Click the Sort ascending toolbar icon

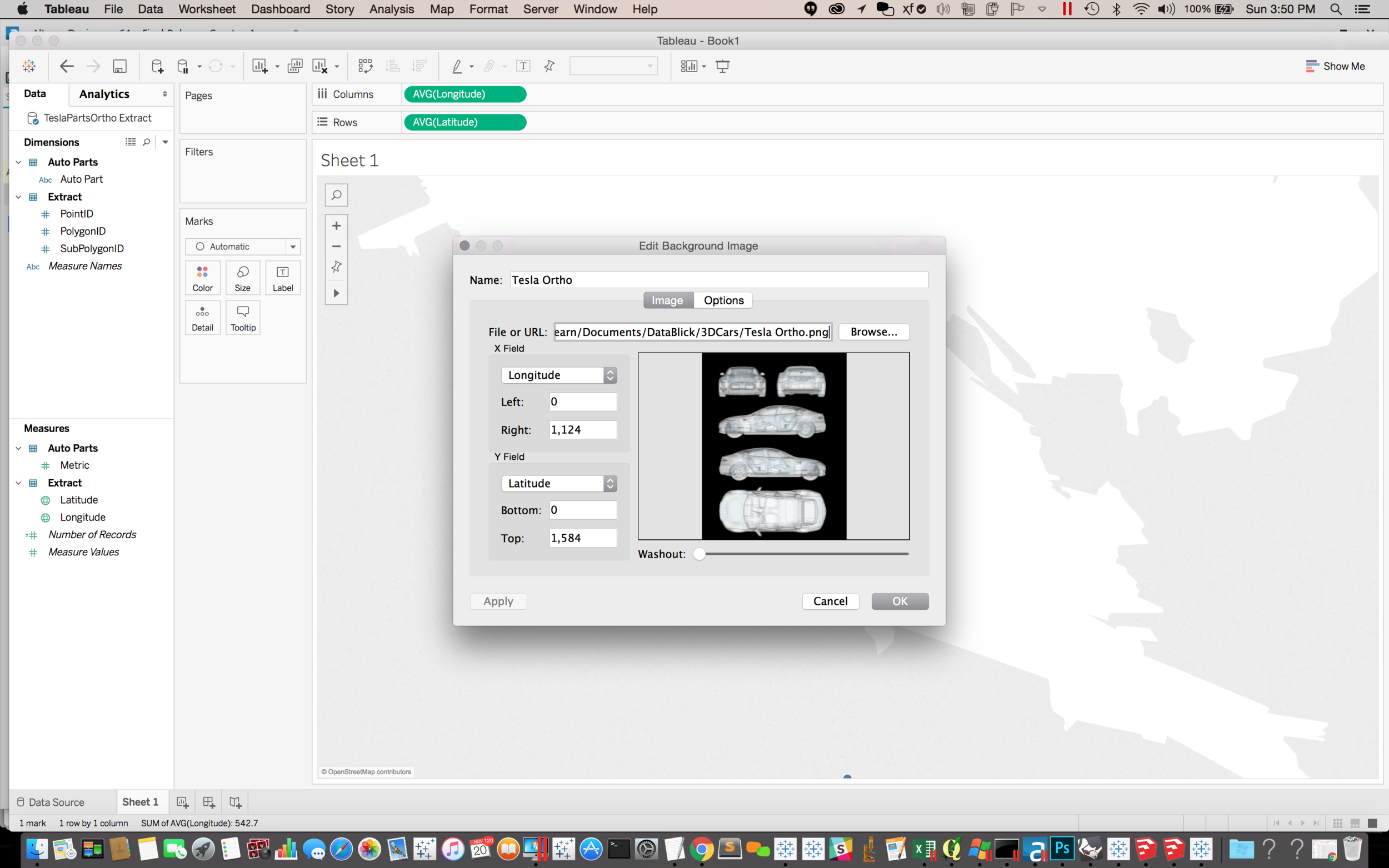tap(393, 66)
